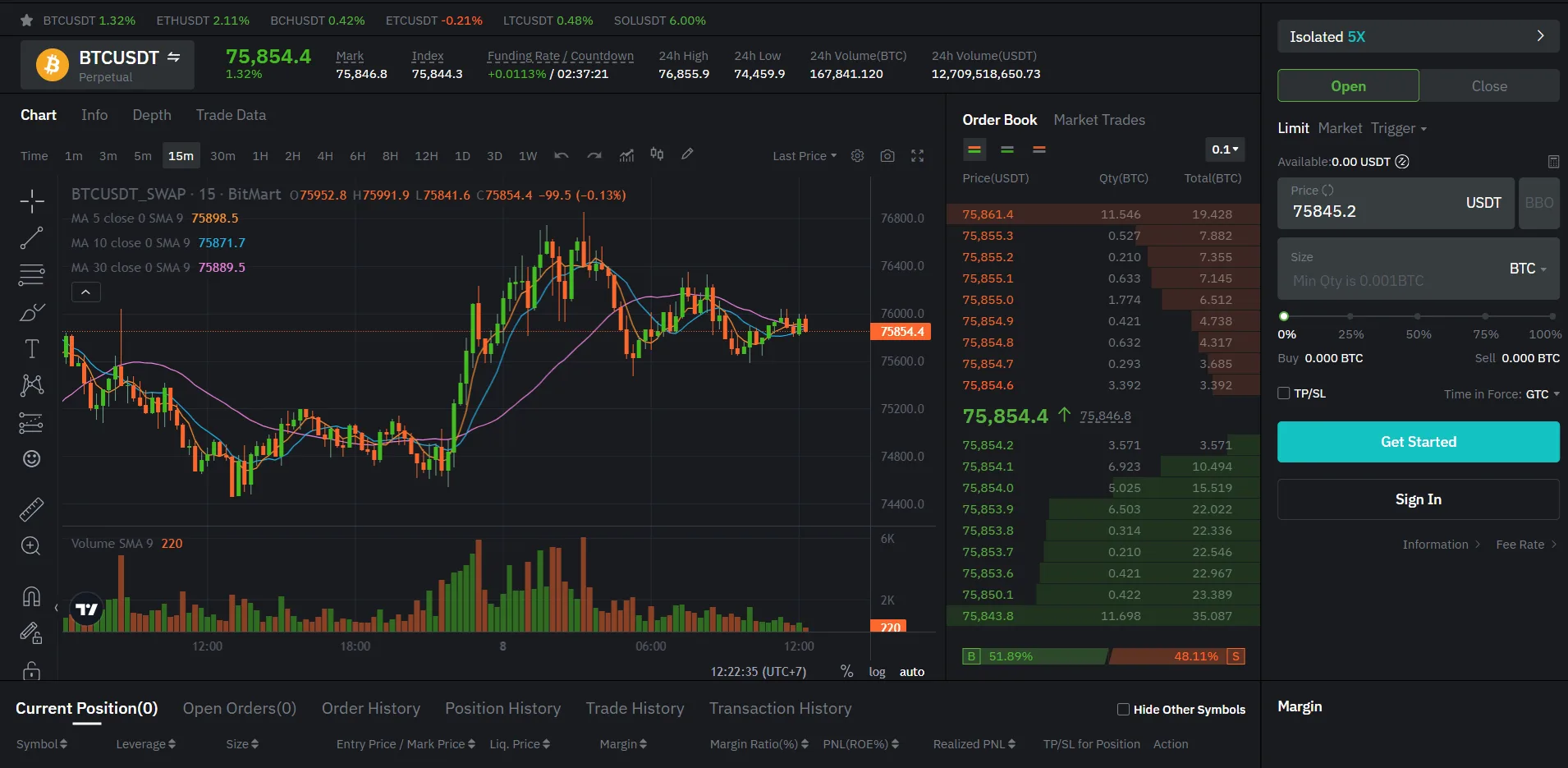The image size is (1568, 768).
Task: Set size slider to 50%
Action: tap(1418, 316)
